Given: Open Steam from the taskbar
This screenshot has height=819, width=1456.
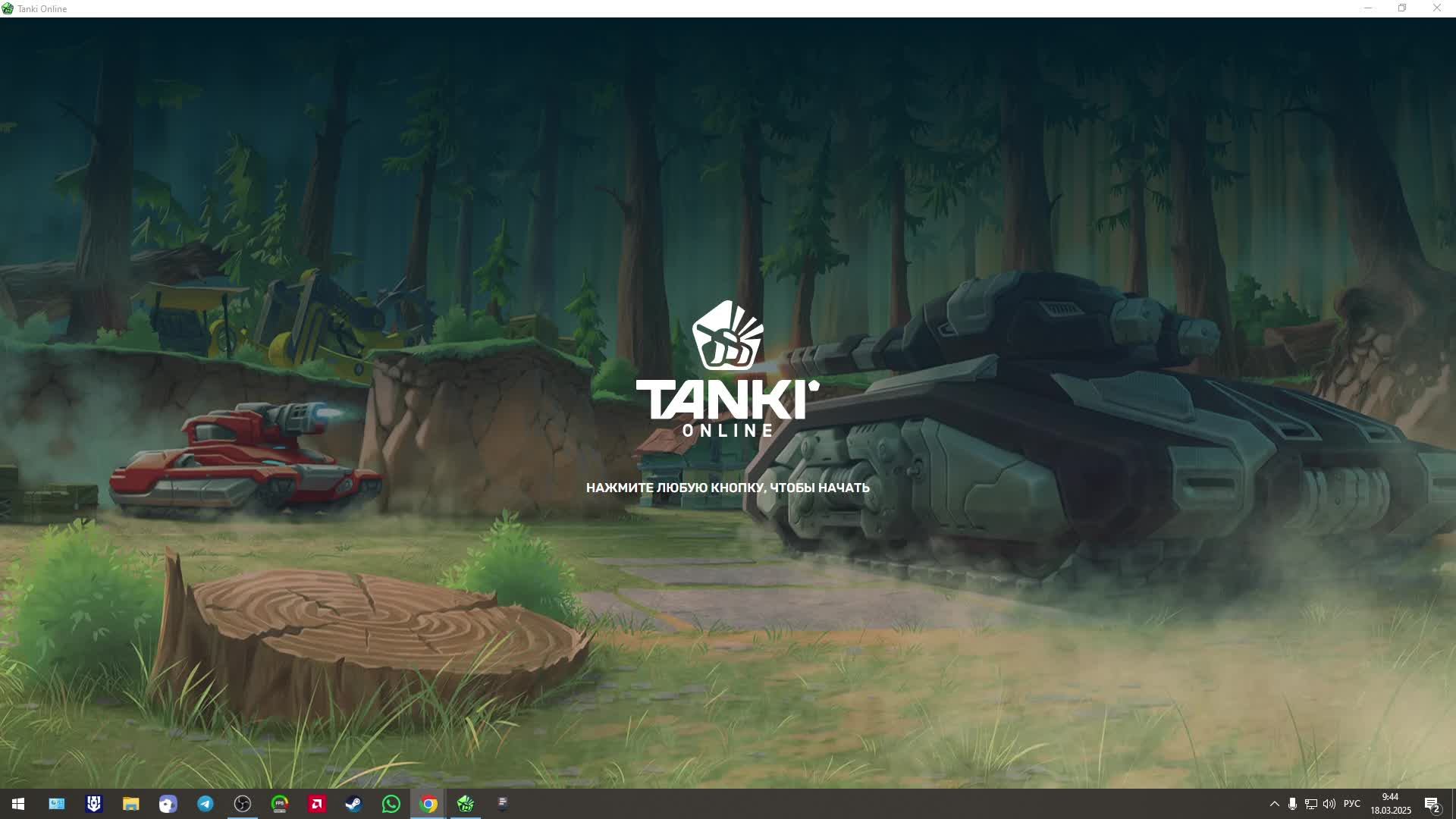Looking at the screenshot, I should [x=353, y=804].
